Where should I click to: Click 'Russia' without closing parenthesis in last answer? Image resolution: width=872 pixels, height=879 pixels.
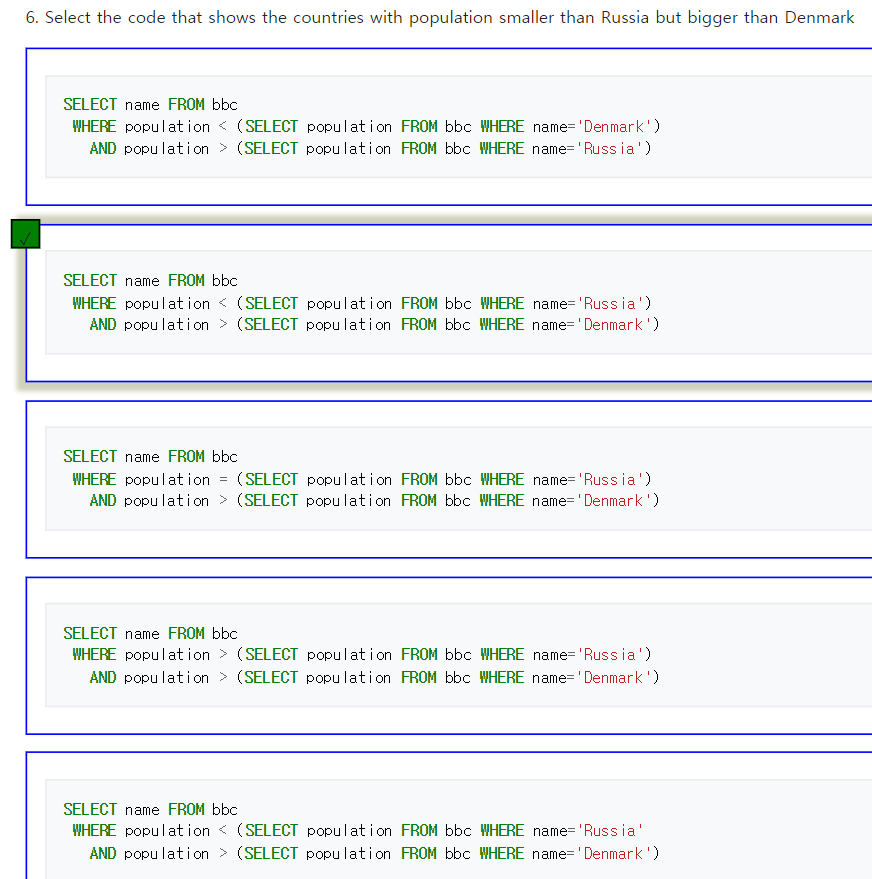[610, 831]
